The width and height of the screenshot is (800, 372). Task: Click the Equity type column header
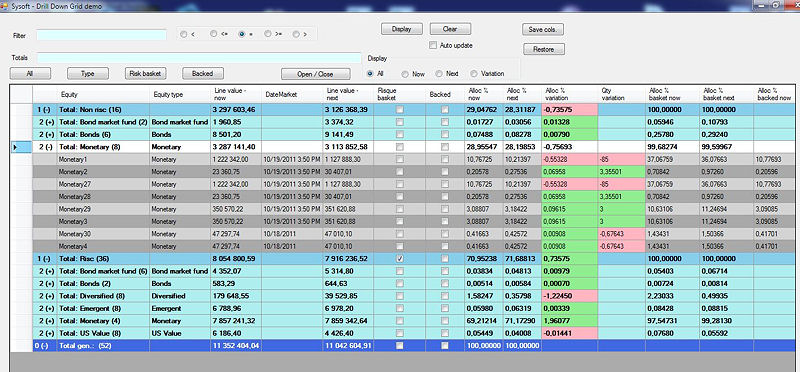[181, 94]
